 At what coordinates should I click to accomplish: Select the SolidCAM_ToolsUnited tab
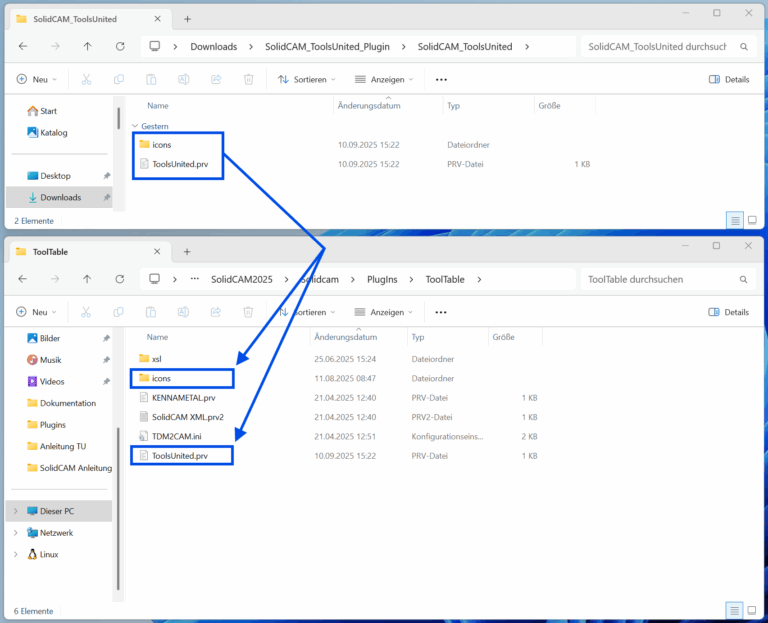89,20
